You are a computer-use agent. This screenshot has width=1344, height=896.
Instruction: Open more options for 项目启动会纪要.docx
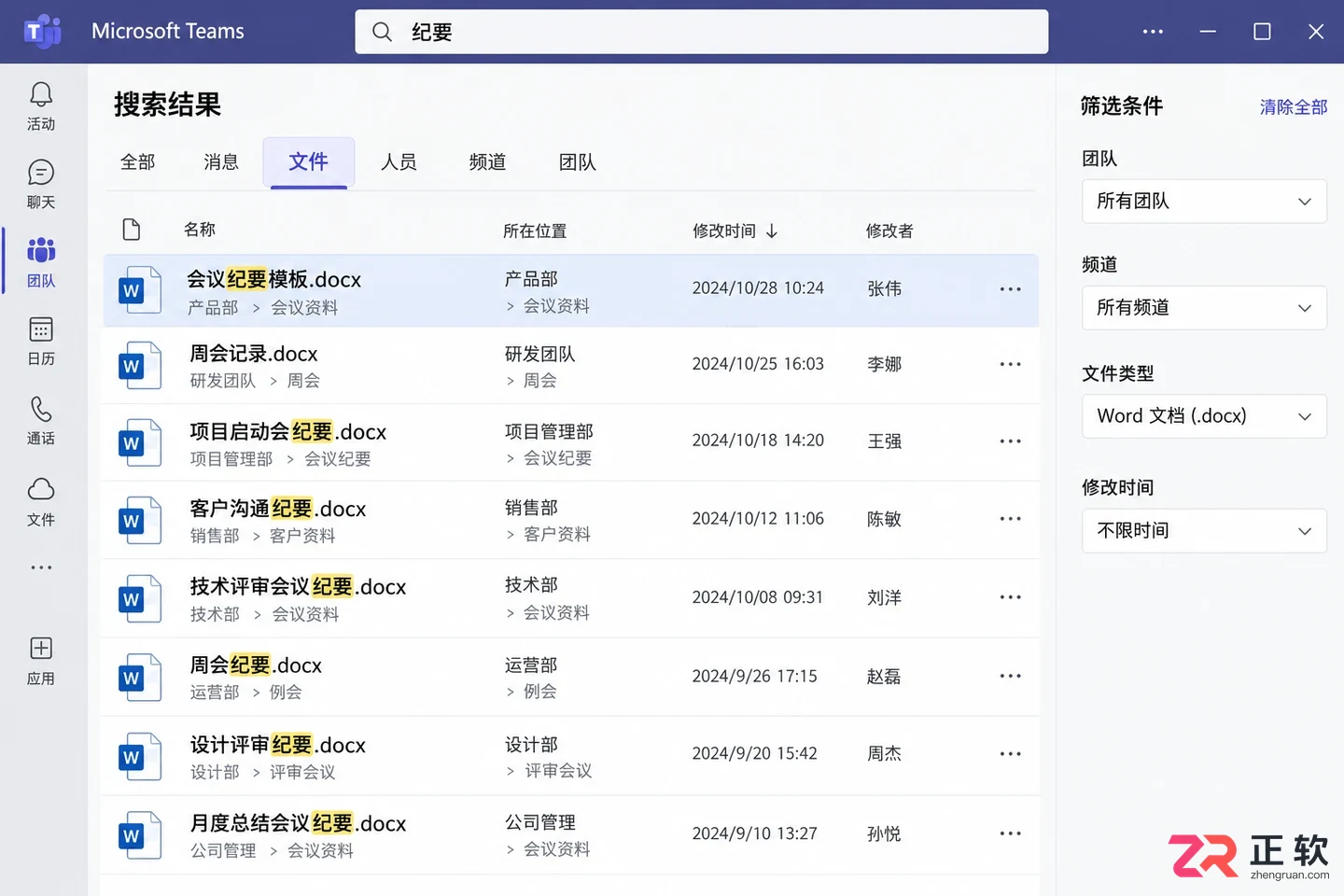click(1010, 441)
